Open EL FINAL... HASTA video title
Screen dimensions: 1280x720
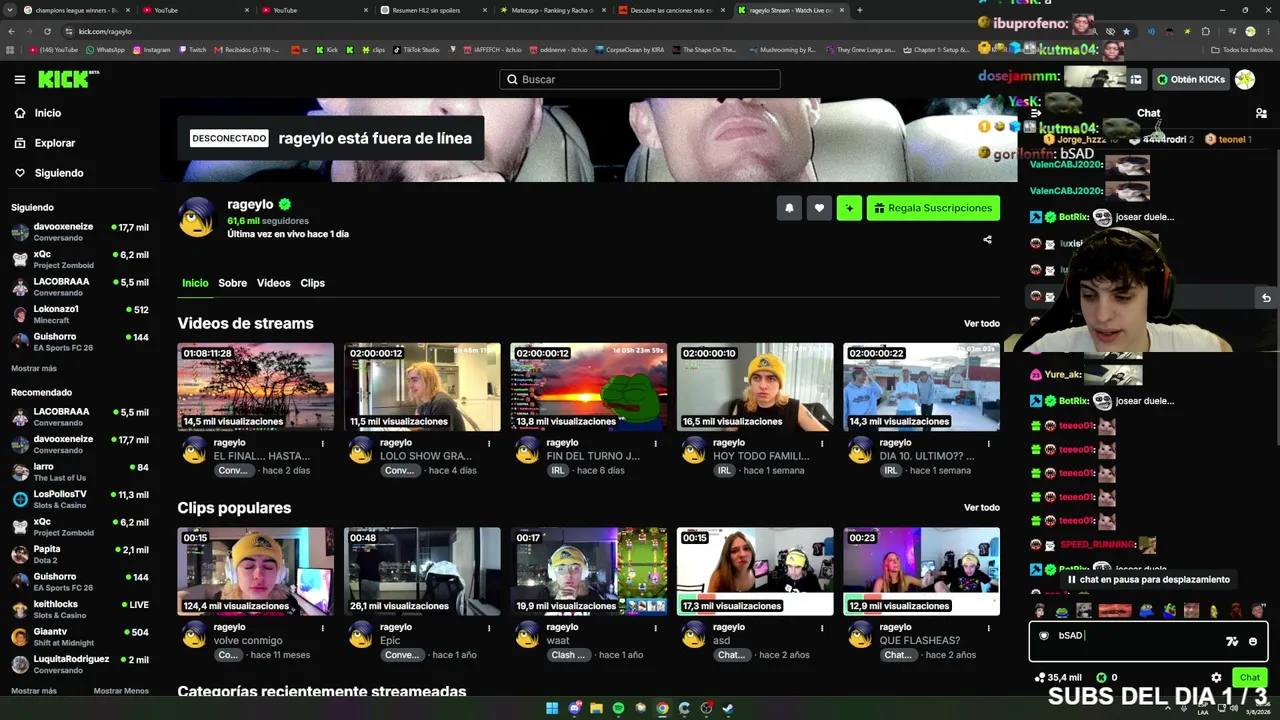click(261, 456)
